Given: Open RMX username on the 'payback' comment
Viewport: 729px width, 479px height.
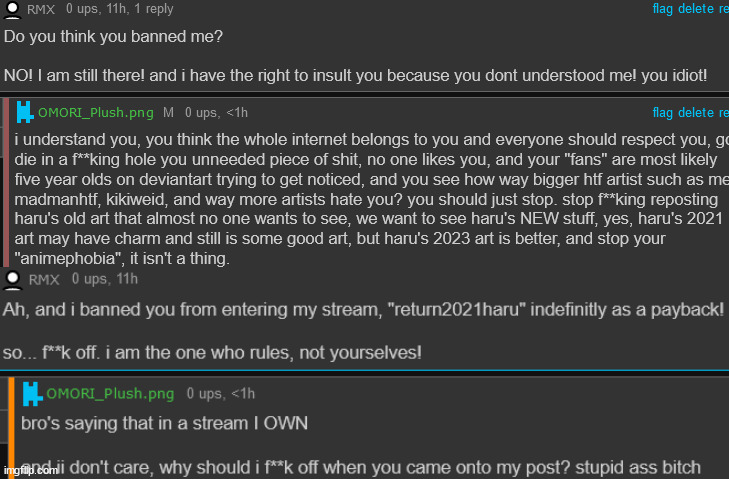Looking at the screenshot, I should pos(41,279).
